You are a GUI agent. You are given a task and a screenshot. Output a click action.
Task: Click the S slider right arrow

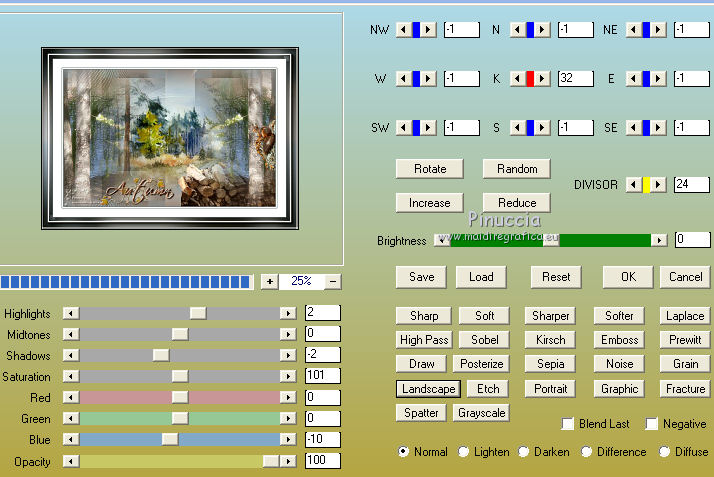pos(542,128)
